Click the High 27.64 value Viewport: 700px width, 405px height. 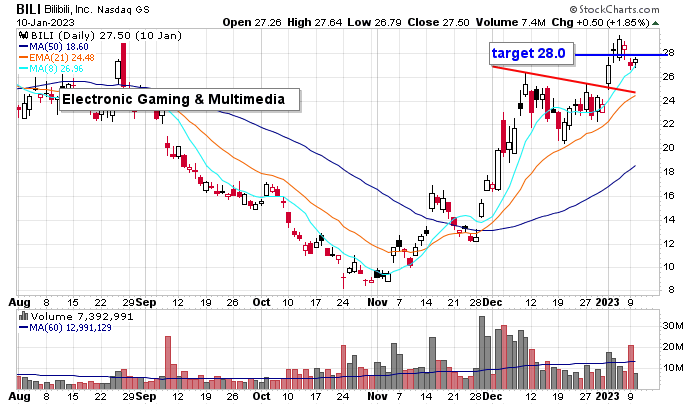(315, 22)
